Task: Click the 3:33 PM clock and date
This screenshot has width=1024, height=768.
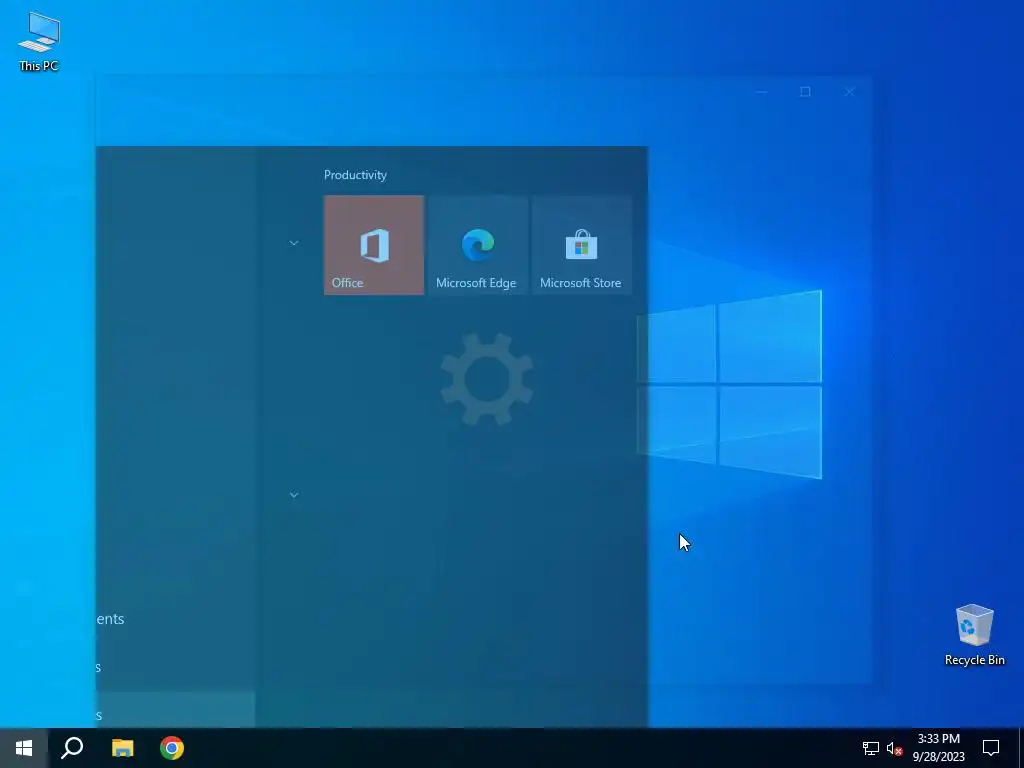Action: [938, 748]
